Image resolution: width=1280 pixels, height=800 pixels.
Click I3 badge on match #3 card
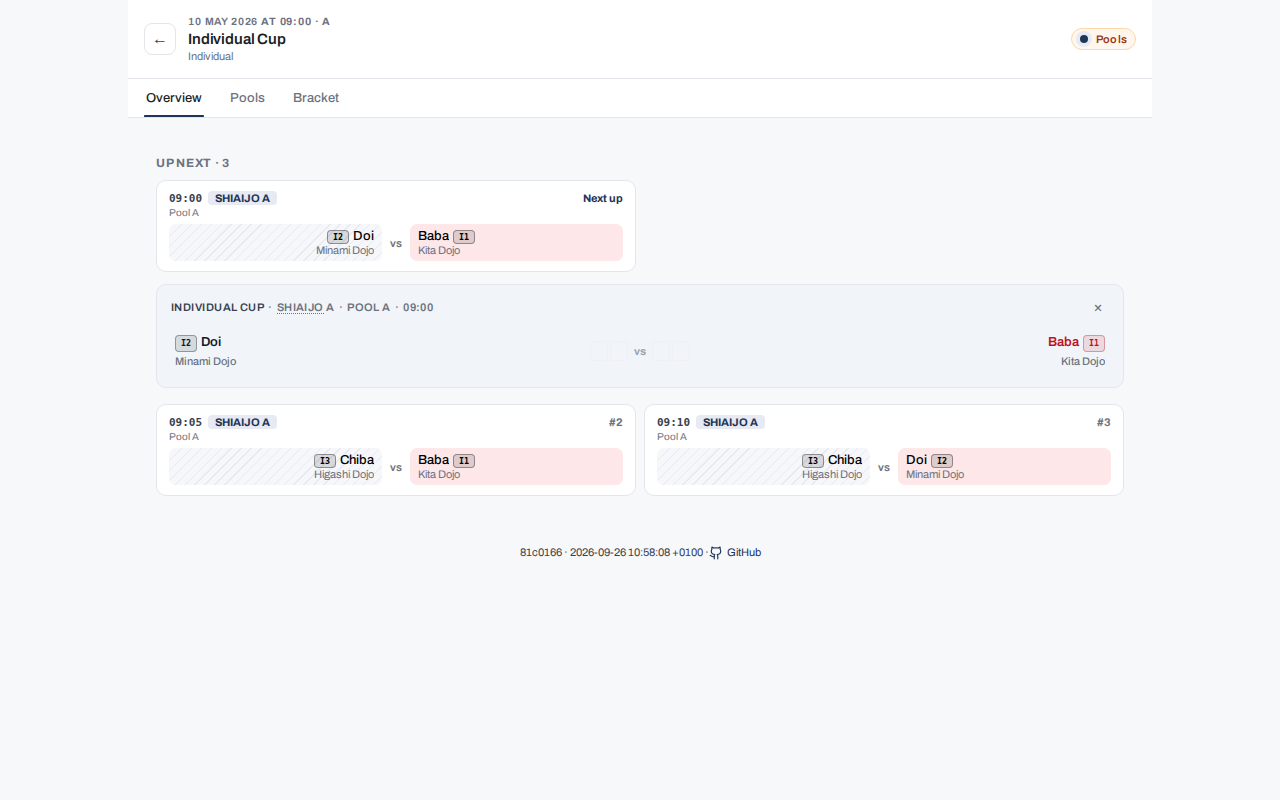[x=813, y=461]
